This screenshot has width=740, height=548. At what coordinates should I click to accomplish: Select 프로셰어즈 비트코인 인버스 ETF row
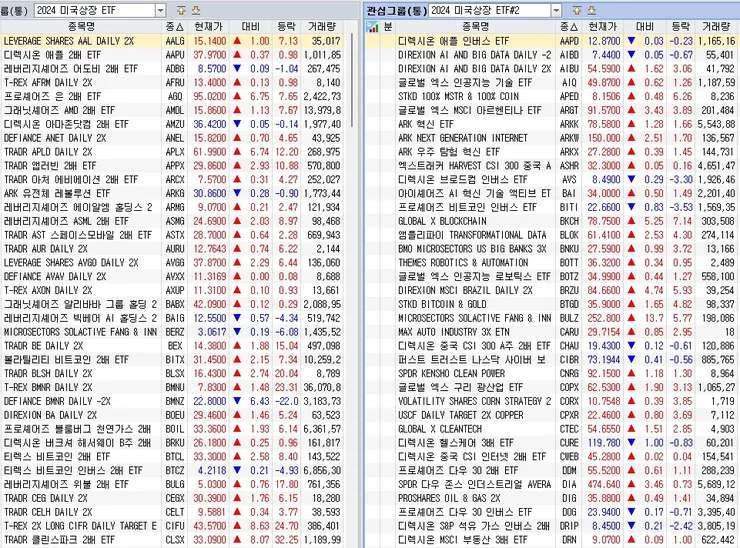[553, 207]
